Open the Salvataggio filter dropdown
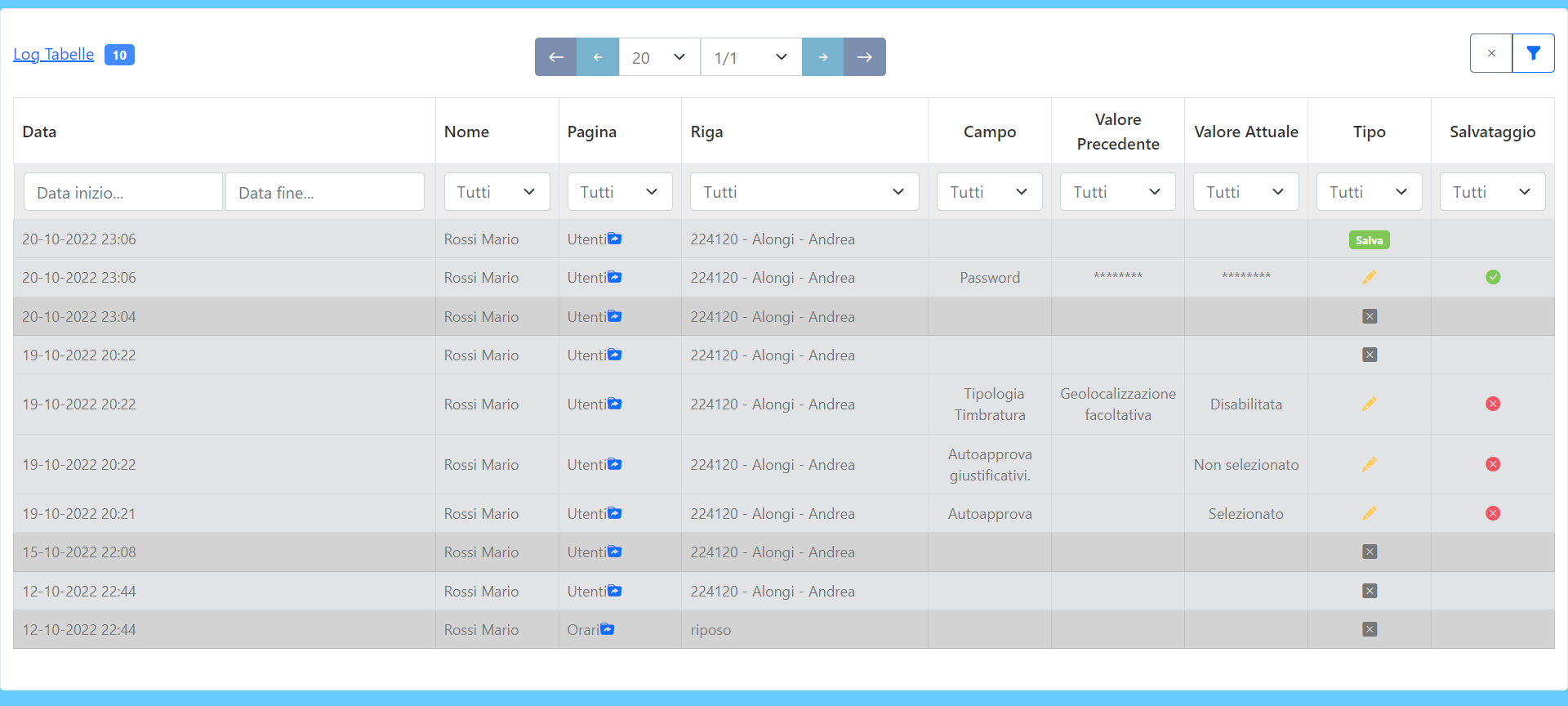 pos(1491,192)
